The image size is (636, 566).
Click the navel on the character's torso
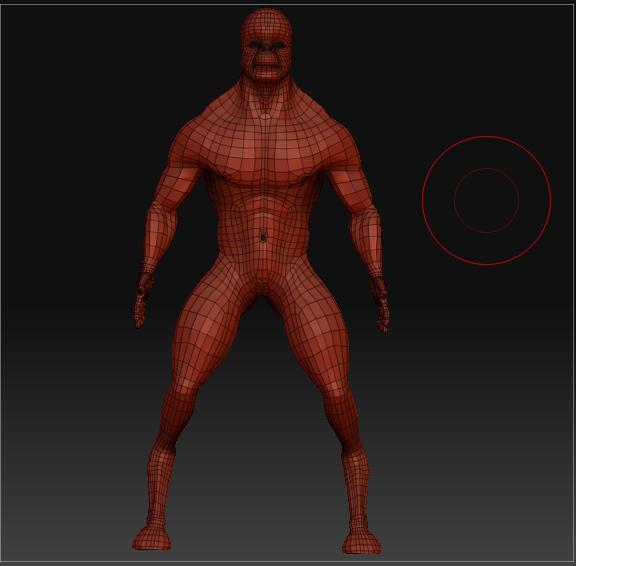click(x=263, y=236)
